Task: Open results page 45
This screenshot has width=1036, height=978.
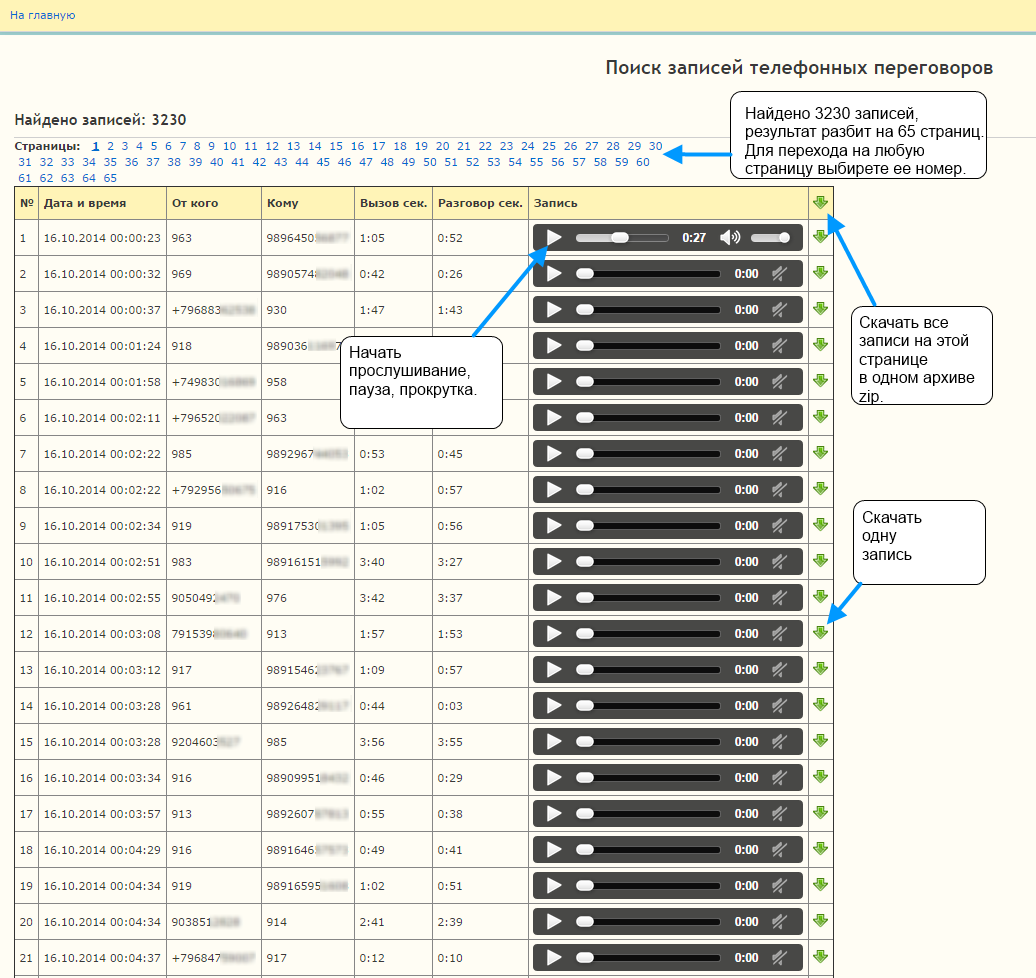Action: pos(323,162)
